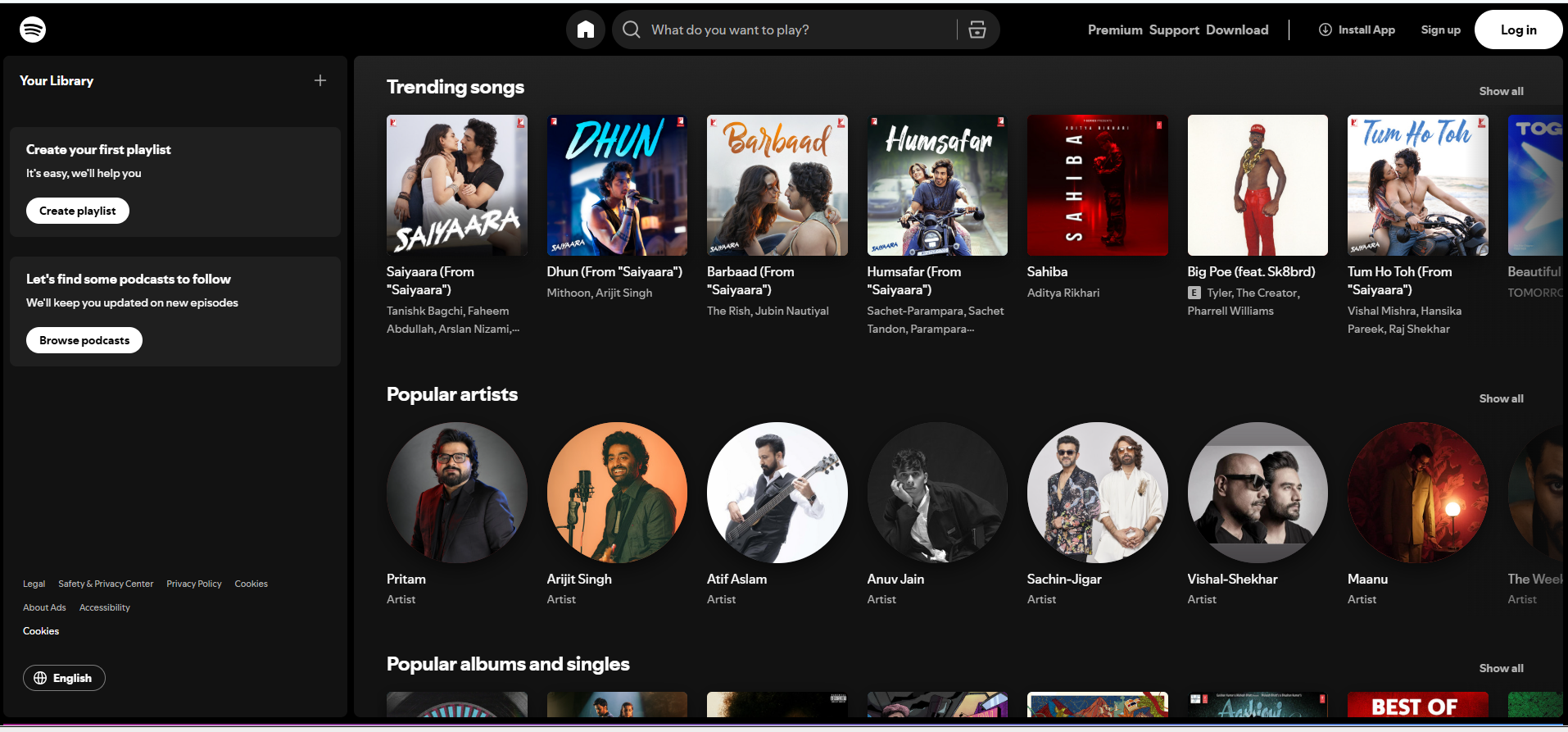Open the Legal footer link
Viewport: 1568px width, 732px height.
pyautogui.click(x=34, y=584)
